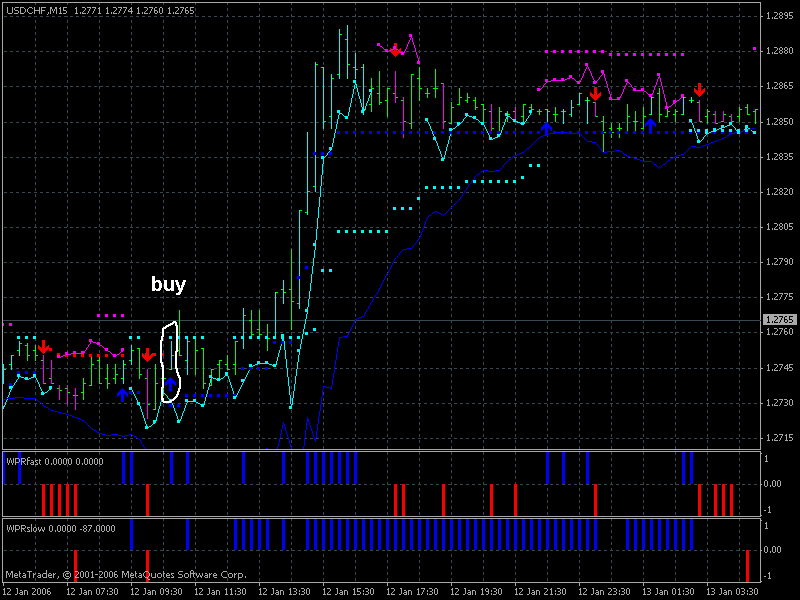Click the WPRslow scale value 0.00

pyautogui.click(x=772, y=549)
